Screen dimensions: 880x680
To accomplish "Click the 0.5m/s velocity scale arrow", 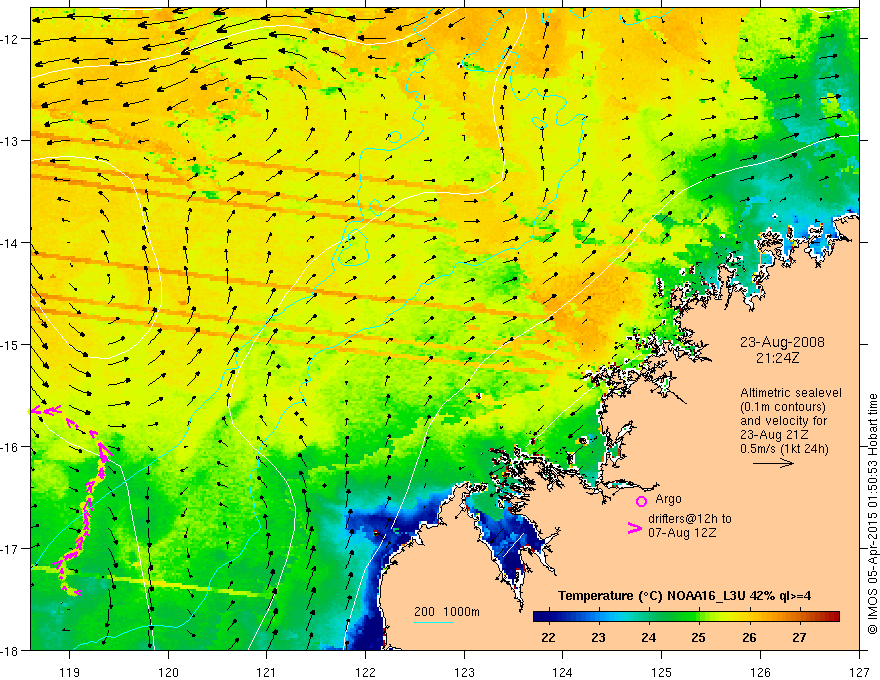I will coord(773,463).
